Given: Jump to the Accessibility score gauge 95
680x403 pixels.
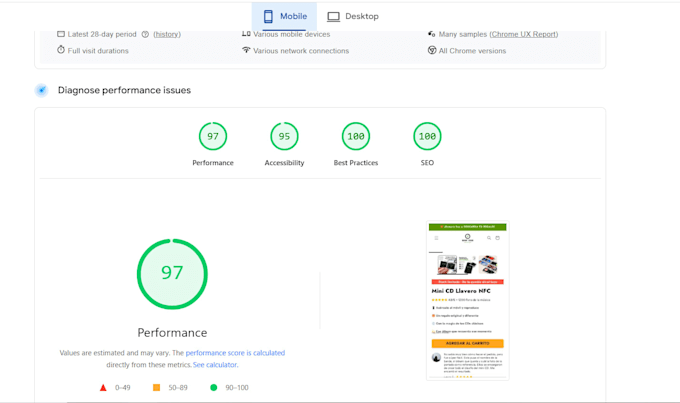Looking at the screenshot, I should [x=284, y=136].
